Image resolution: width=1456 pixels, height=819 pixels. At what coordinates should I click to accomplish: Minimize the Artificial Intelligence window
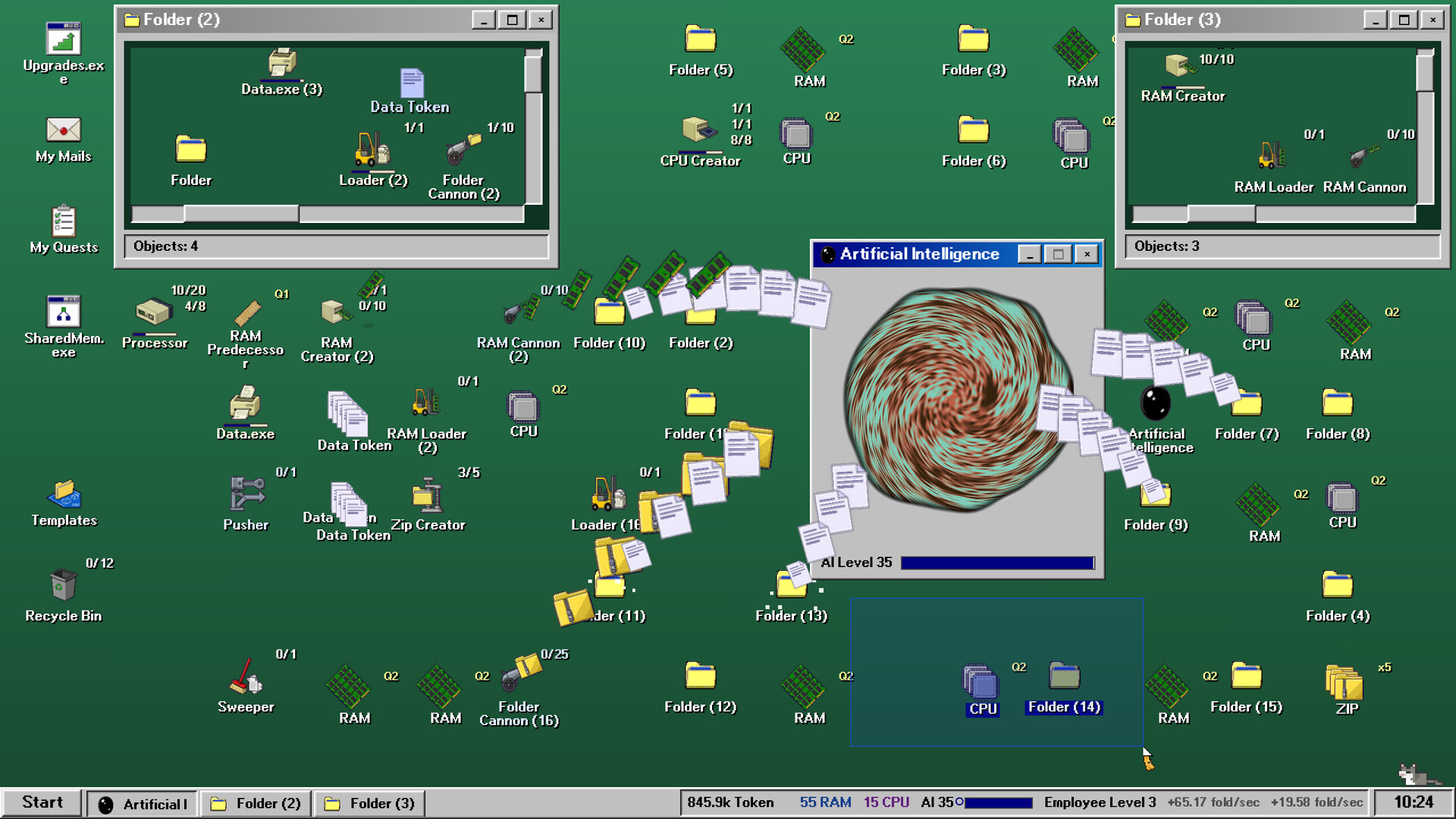tap(1029, 254)
